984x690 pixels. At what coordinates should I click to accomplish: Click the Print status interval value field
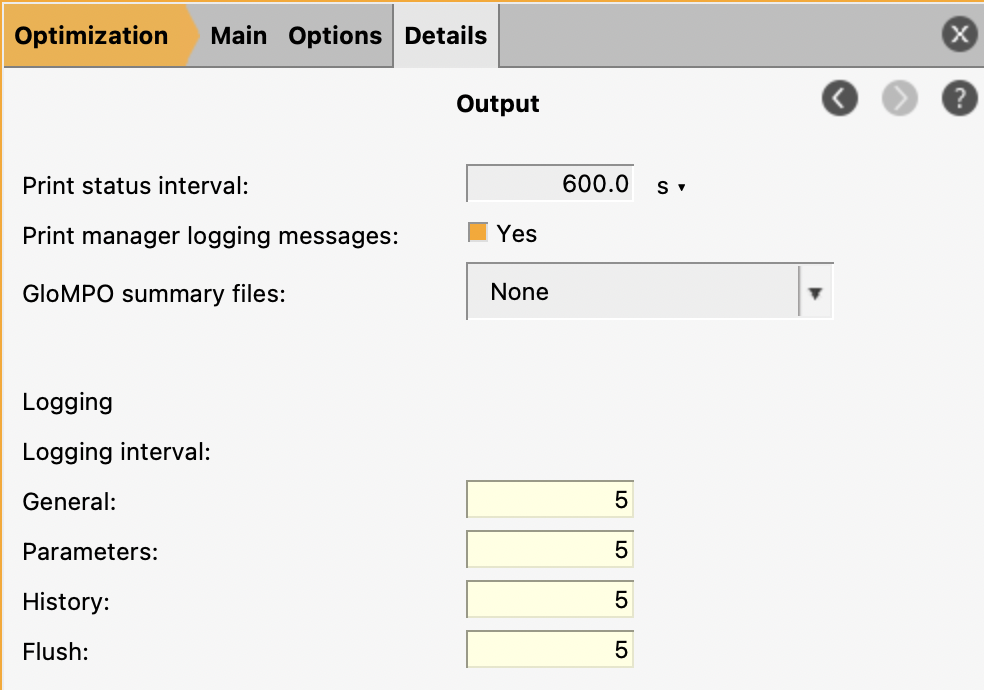point(550,185)
